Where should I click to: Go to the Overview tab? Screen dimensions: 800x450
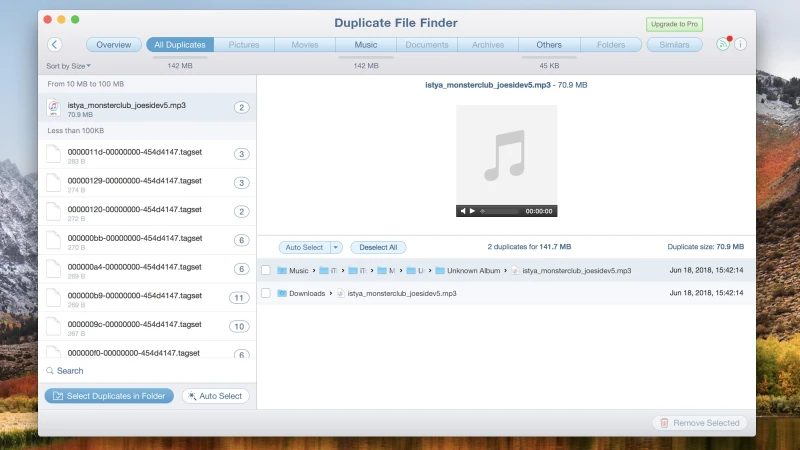coord(114,44)
